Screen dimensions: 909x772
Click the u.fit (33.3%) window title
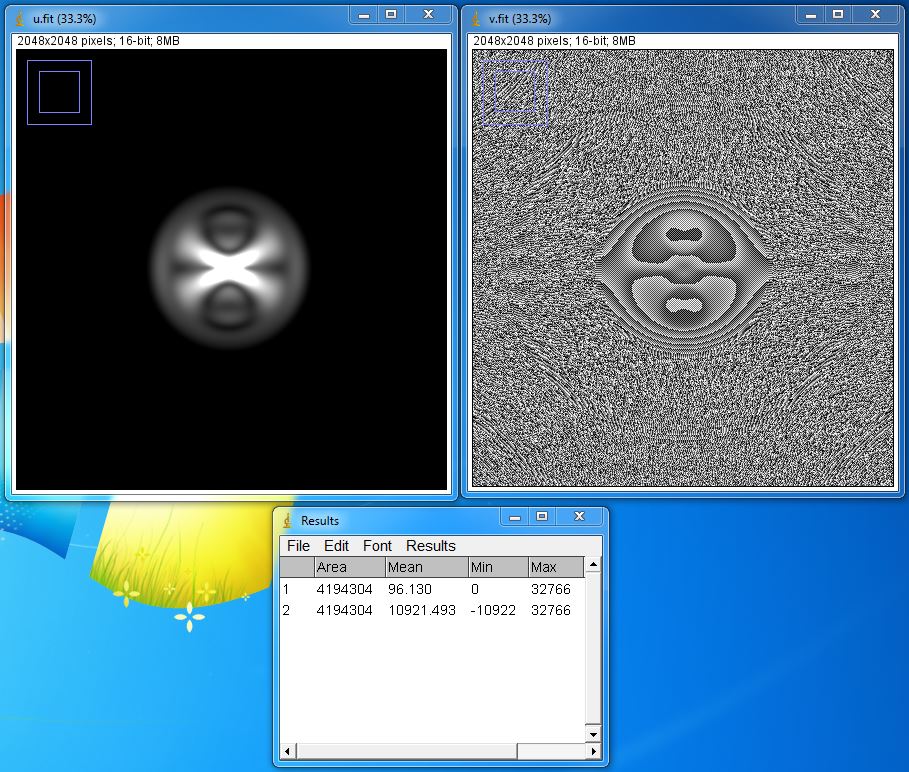click(x=64, y=19)
